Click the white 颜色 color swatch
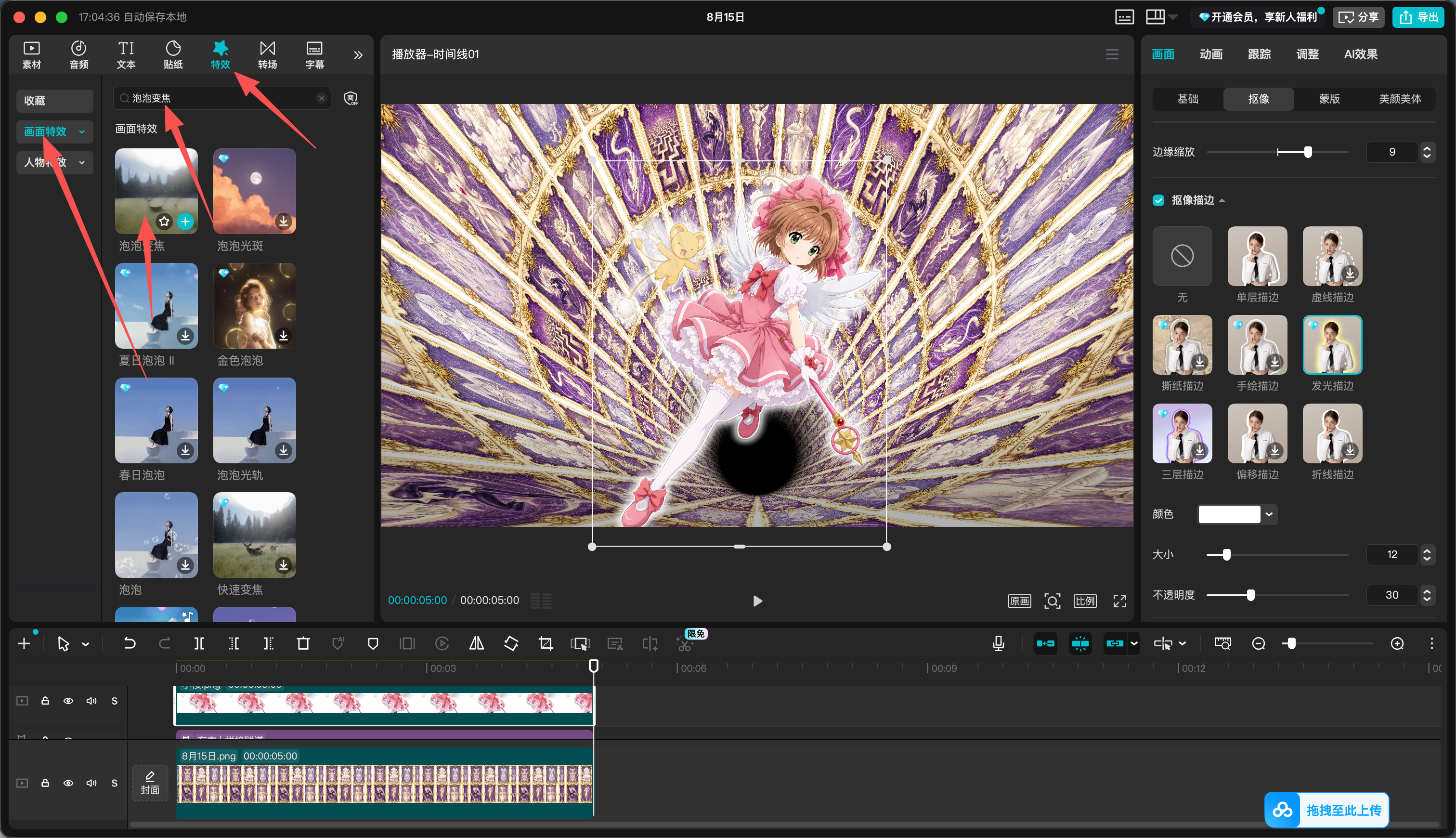Viewport: 1456px width, 838px height. click(1229, 514)
